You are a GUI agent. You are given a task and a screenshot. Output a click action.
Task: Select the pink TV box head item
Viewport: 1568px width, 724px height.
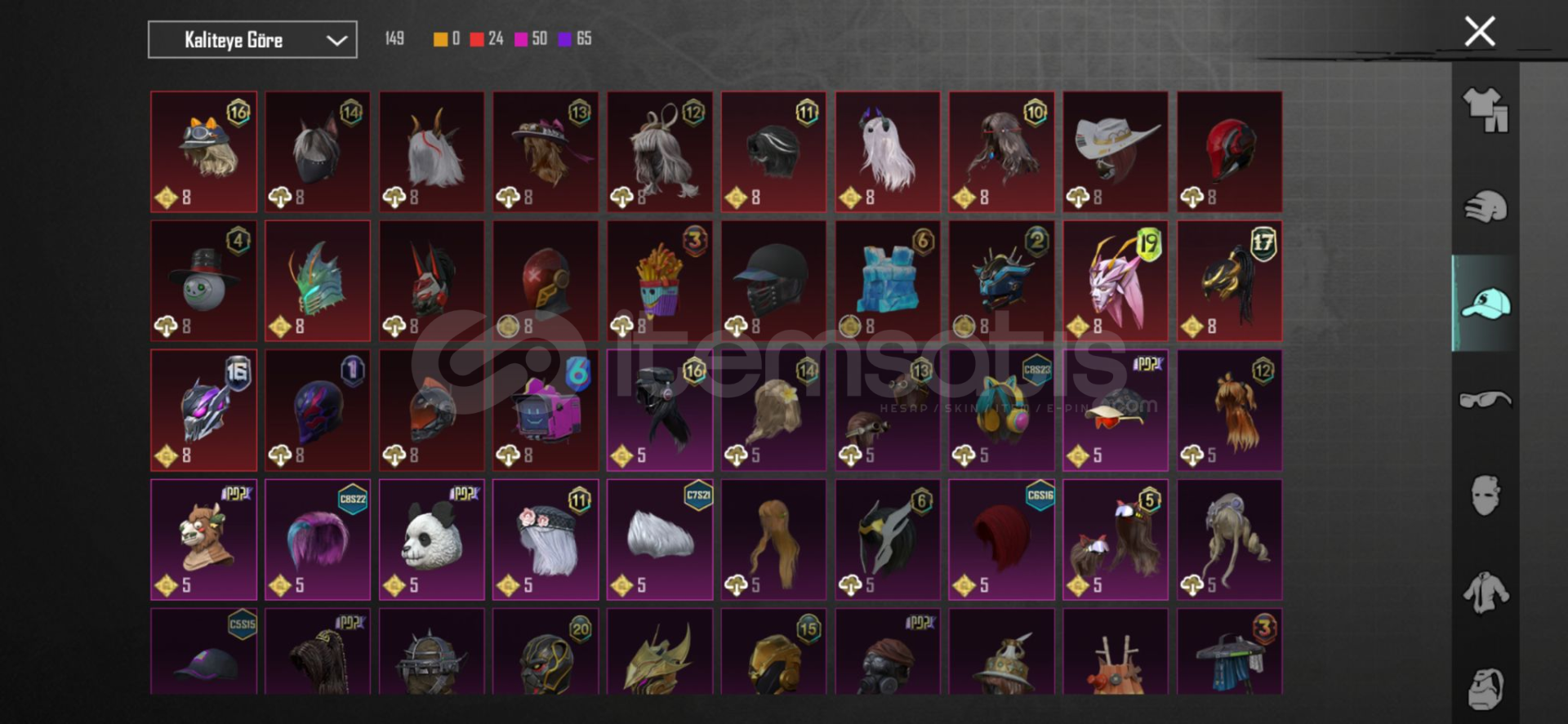tap(546, 411)
